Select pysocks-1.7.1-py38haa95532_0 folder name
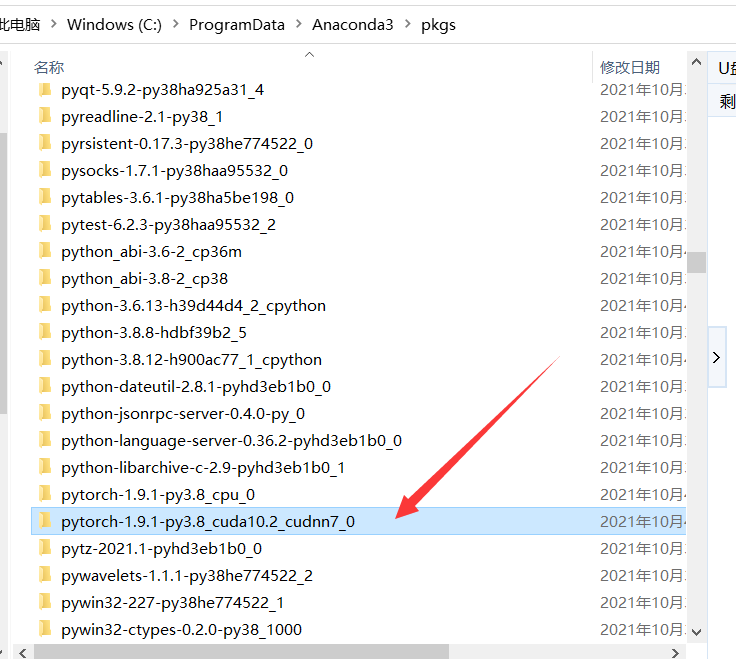 174,171
